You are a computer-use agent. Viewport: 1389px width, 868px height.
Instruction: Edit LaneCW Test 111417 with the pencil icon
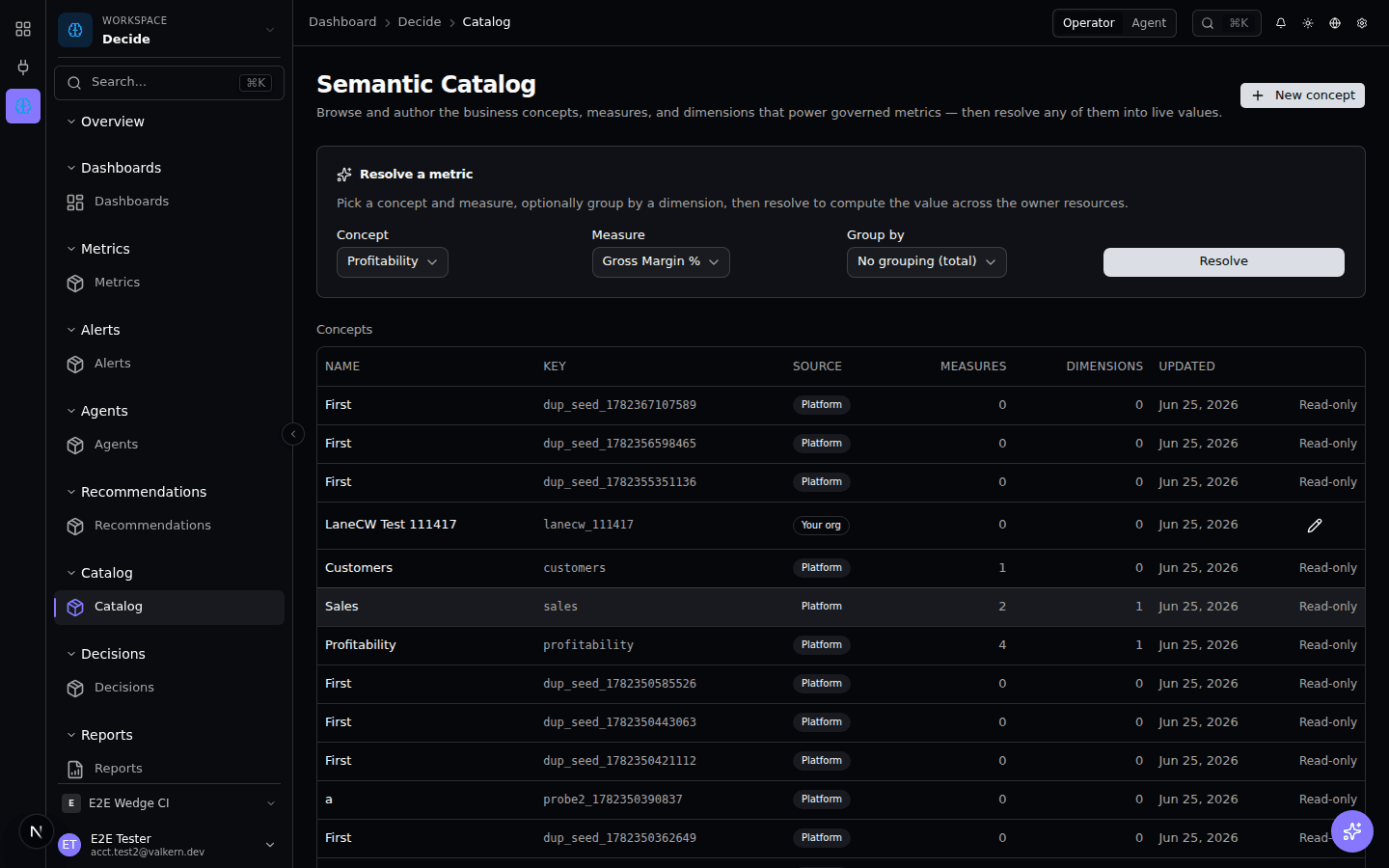(1315, 526)
